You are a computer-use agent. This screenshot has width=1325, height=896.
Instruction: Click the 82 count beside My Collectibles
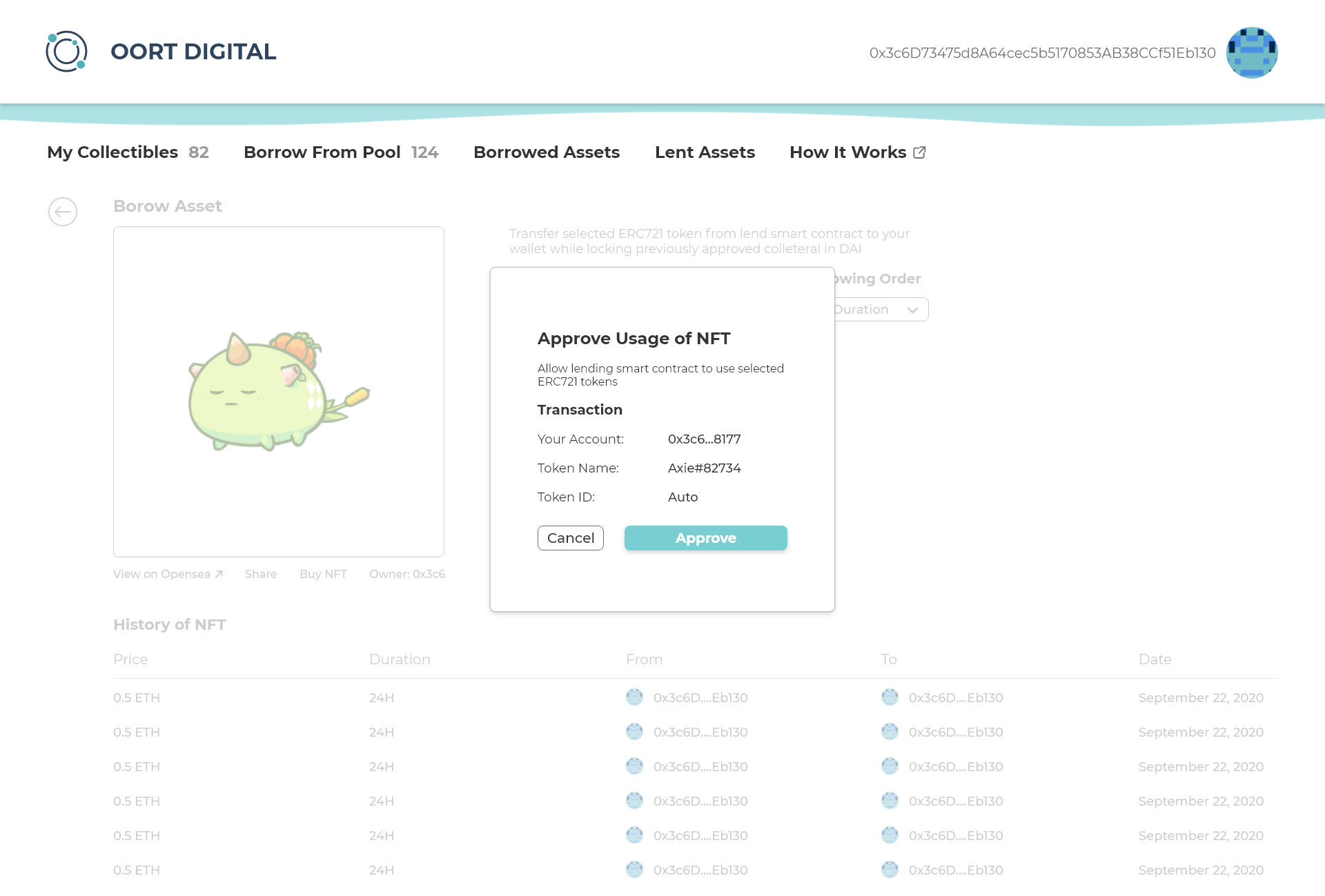(x=199, y=152)
